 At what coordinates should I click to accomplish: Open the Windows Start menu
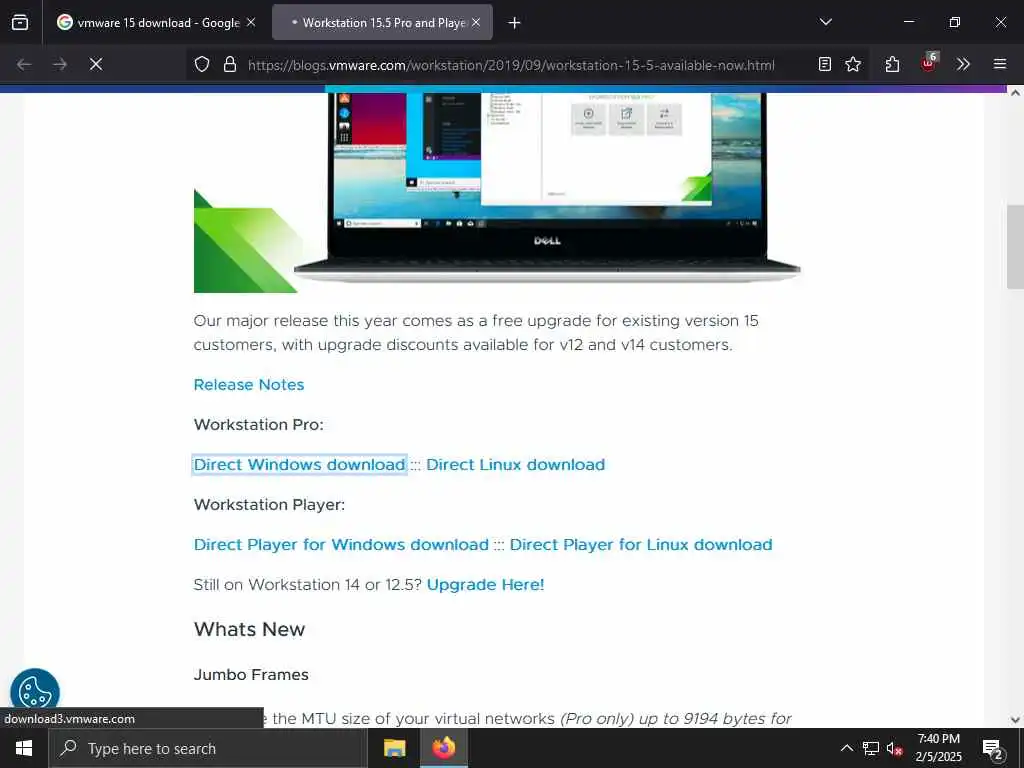pyautogui.click(x=24, y=748)
